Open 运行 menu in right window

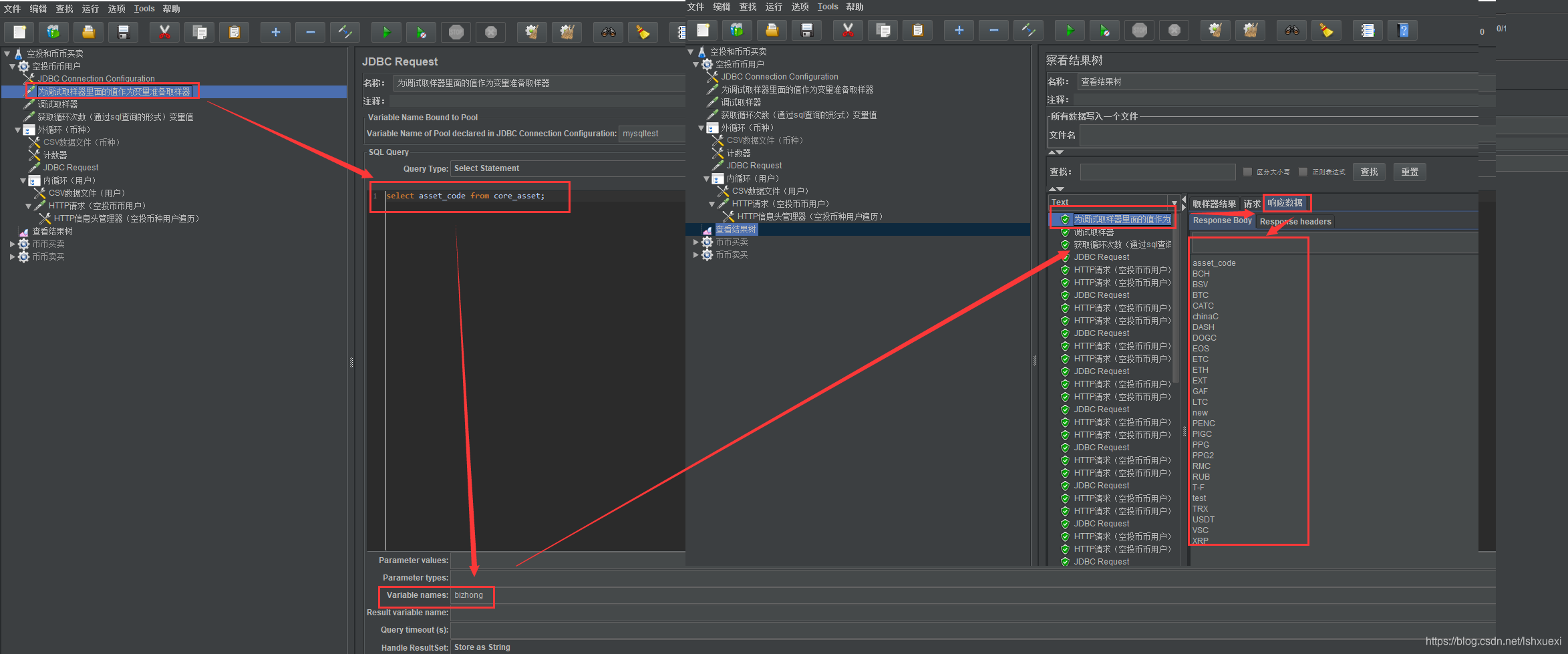[774, 7]
